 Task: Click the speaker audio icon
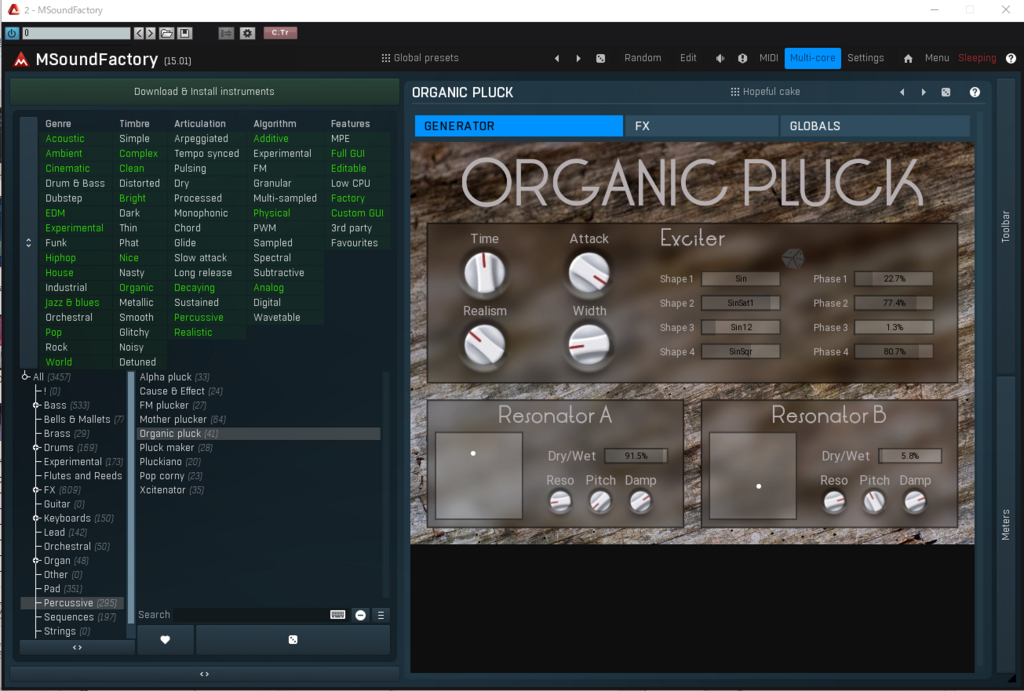(x=720, y=58)
